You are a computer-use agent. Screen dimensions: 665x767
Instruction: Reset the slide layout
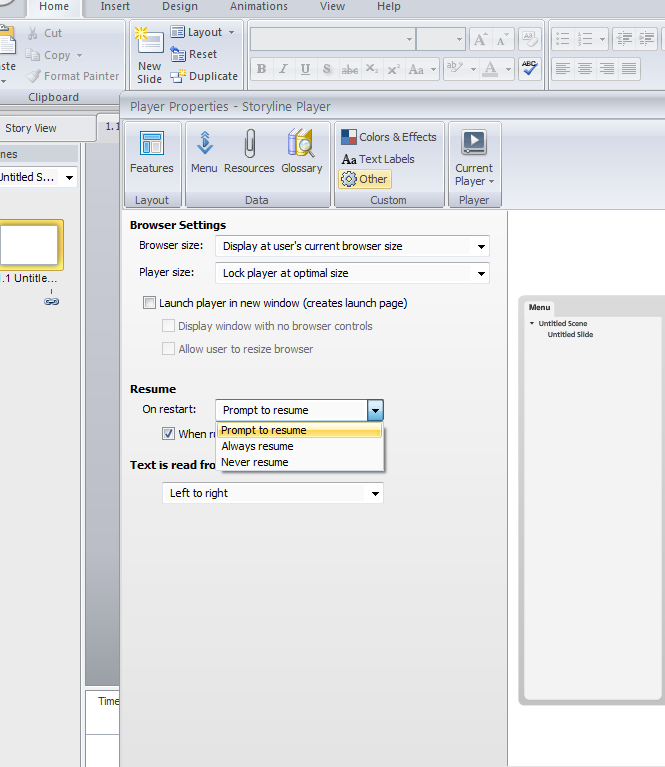193,54
